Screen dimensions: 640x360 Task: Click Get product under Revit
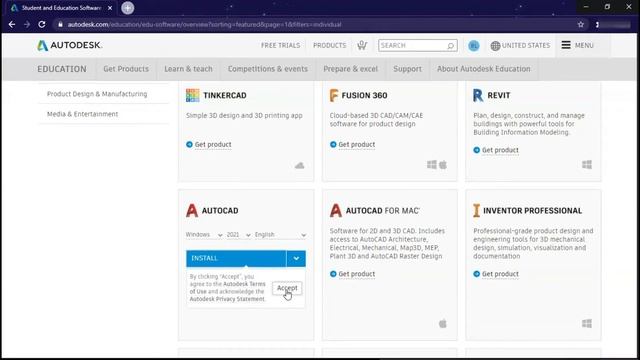500,150
